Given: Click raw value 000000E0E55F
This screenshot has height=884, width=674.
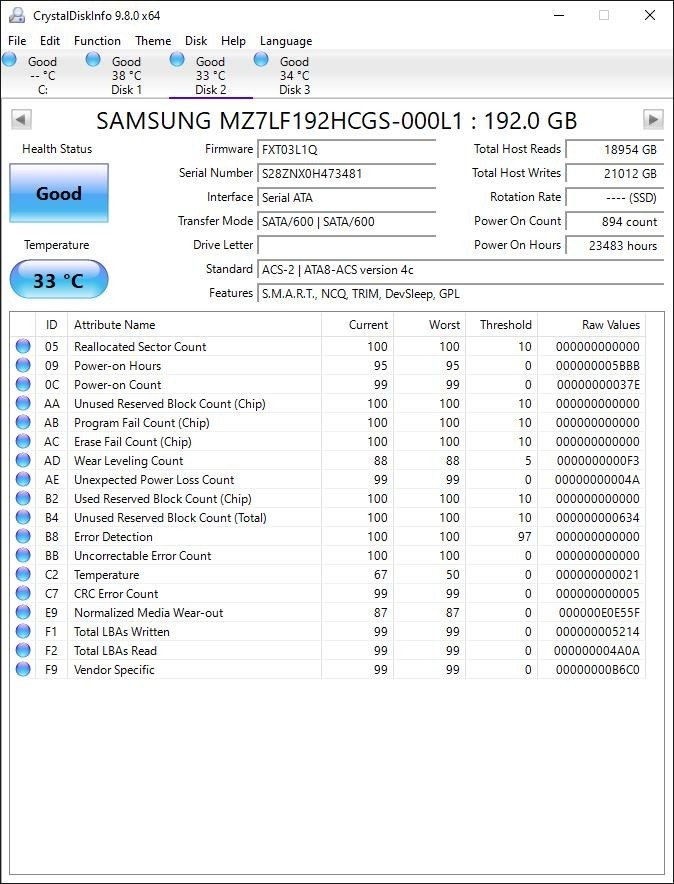Looking at the screenshot, I should point(599,612).
